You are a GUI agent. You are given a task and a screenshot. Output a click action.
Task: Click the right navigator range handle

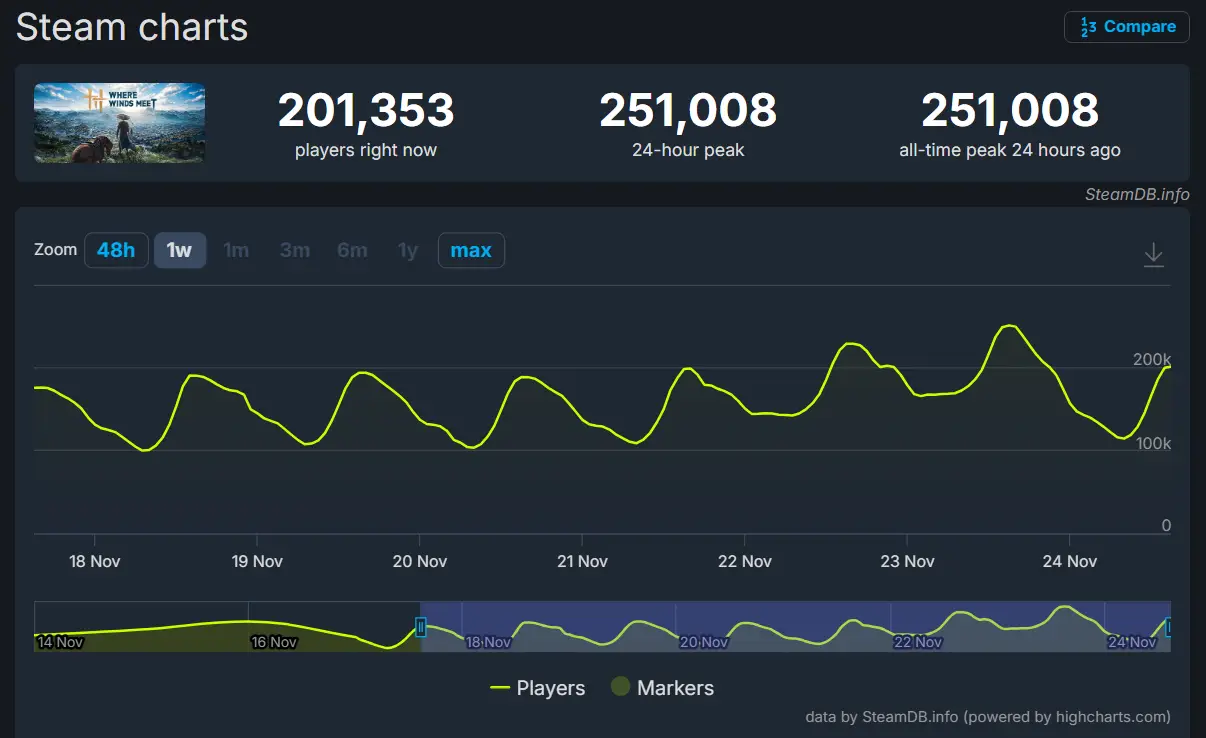pyautogui.click(x=1168, y=627)
